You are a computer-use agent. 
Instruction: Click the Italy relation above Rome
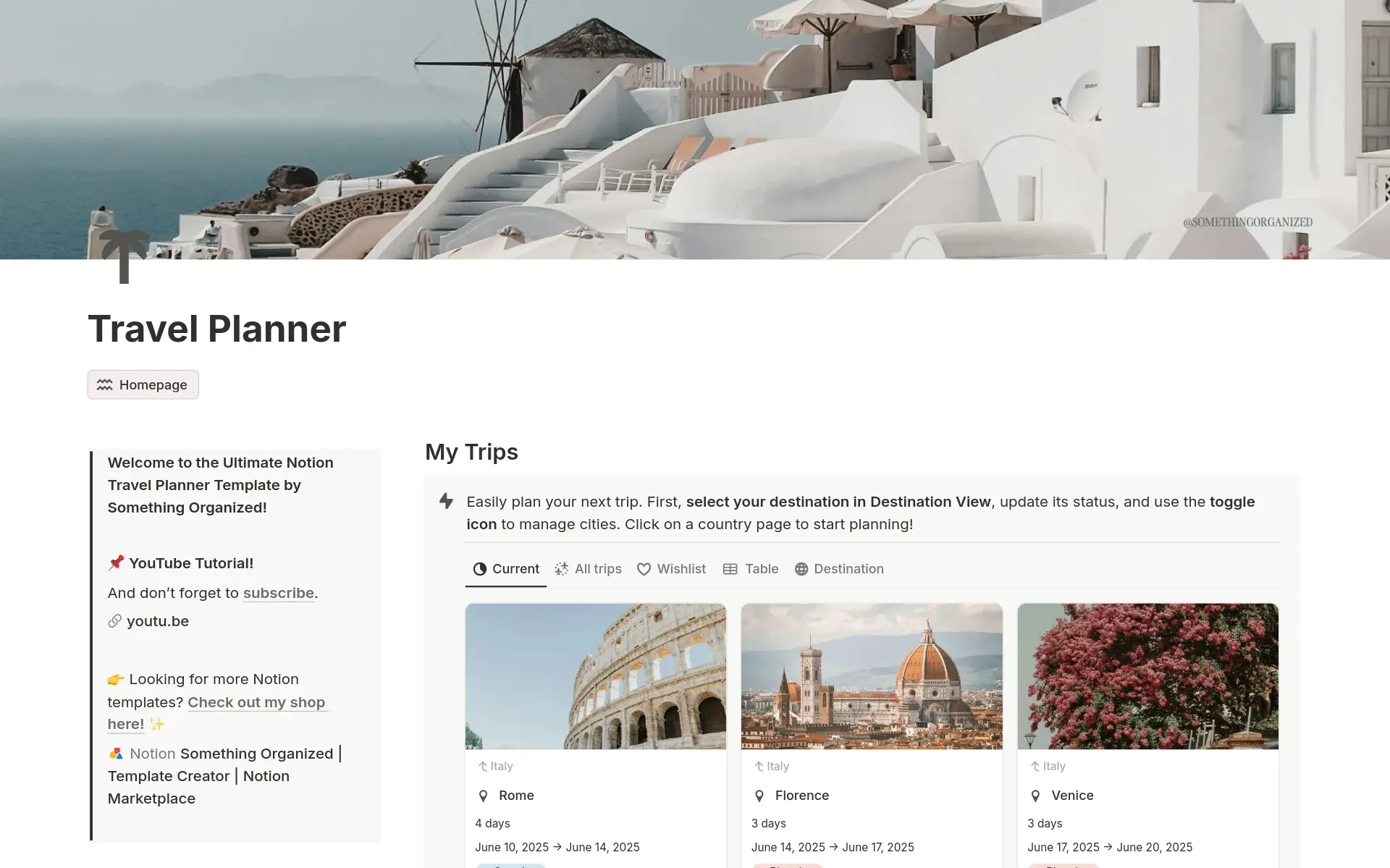pyautogui.click(x=495, y=766)
